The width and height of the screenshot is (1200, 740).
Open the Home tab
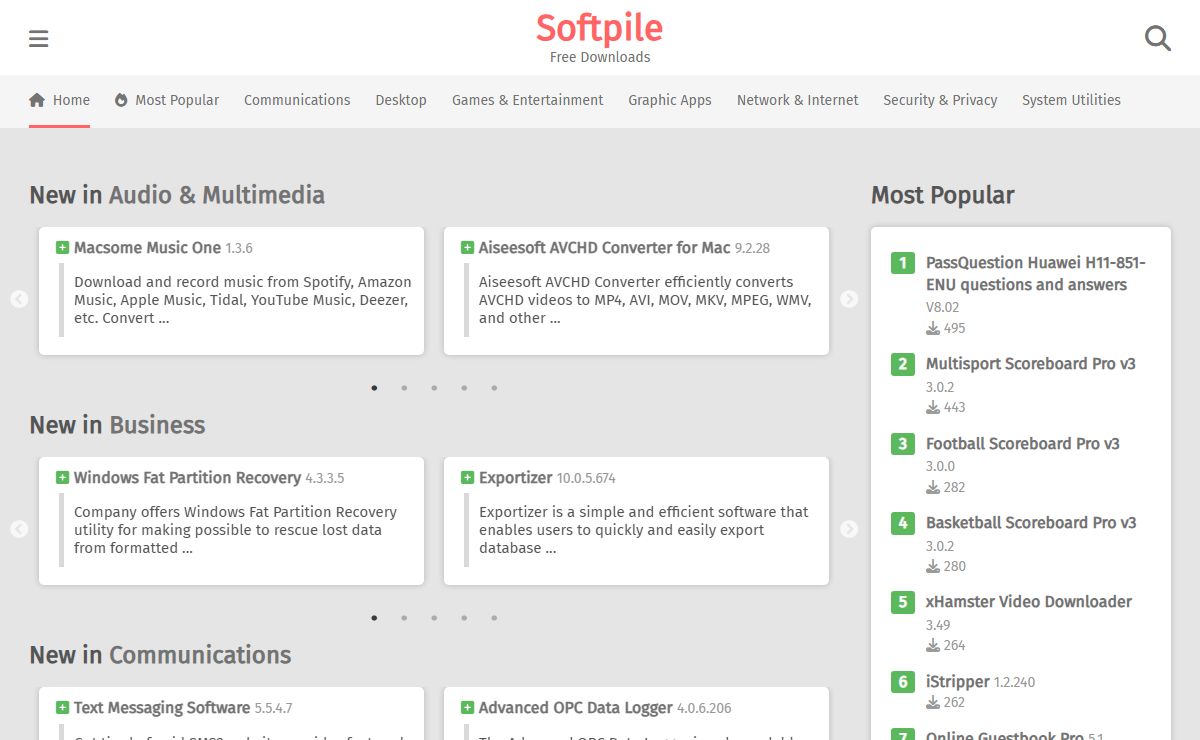[x=60, y=100]
